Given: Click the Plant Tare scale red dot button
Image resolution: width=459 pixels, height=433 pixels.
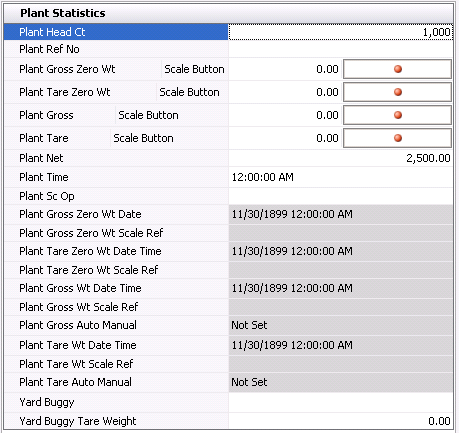Looking at the screenshot, I should pos(397,138).
